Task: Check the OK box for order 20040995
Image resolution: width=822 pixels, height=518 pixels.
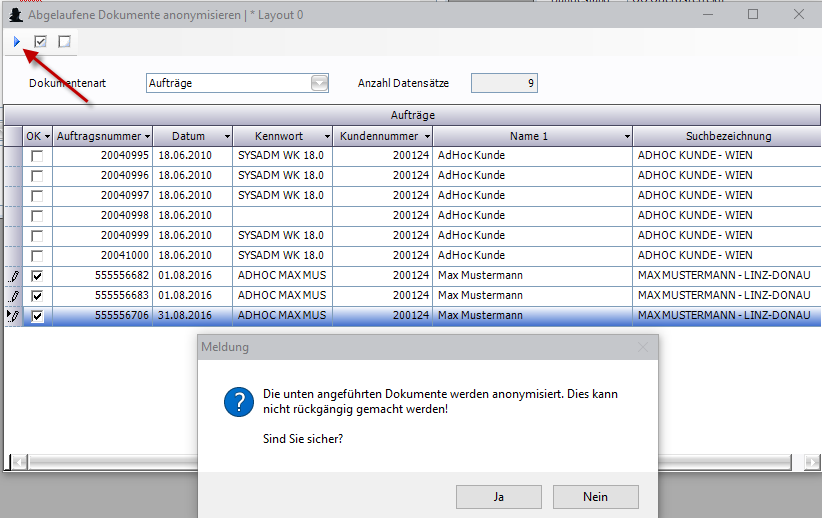Action: (x=37, y=156)
